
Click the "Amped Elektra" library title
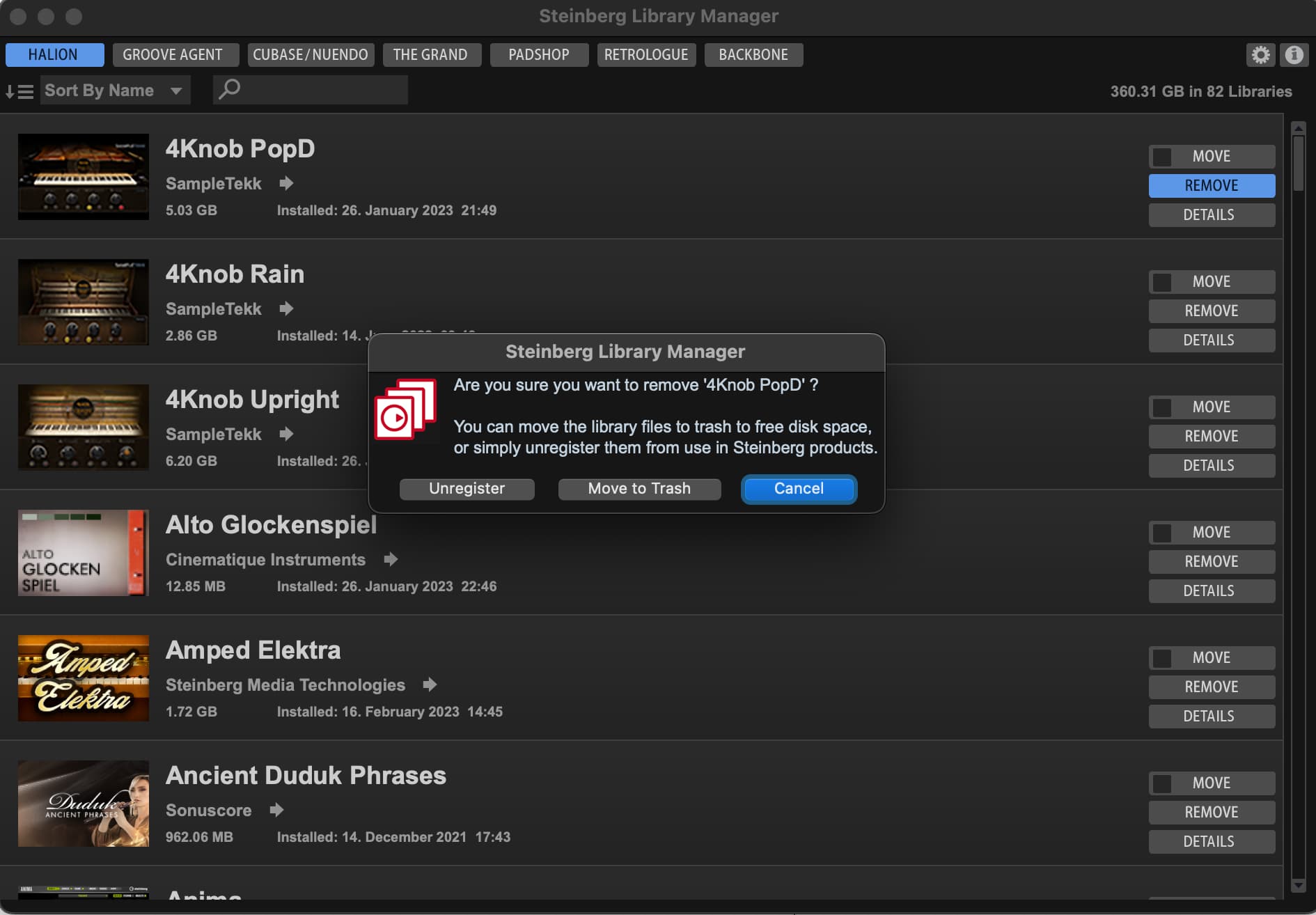pos(253,650)
